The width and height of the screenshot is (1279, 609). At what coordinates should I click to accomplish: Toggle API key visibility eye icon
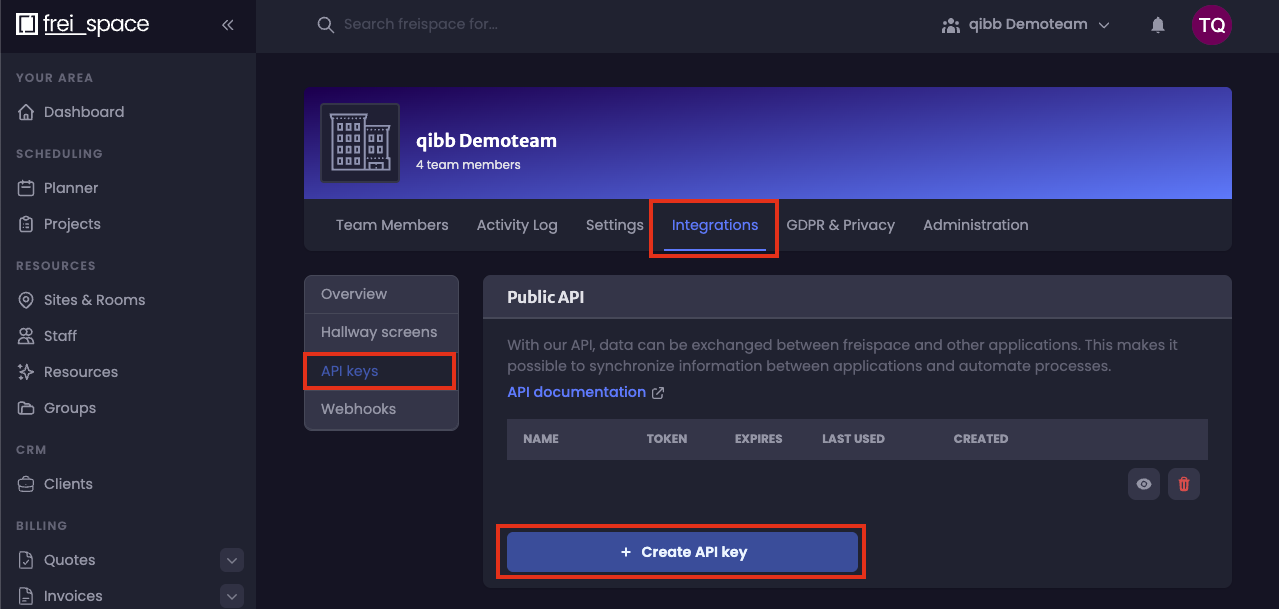pyautogui.click(x=1144, y=484)
